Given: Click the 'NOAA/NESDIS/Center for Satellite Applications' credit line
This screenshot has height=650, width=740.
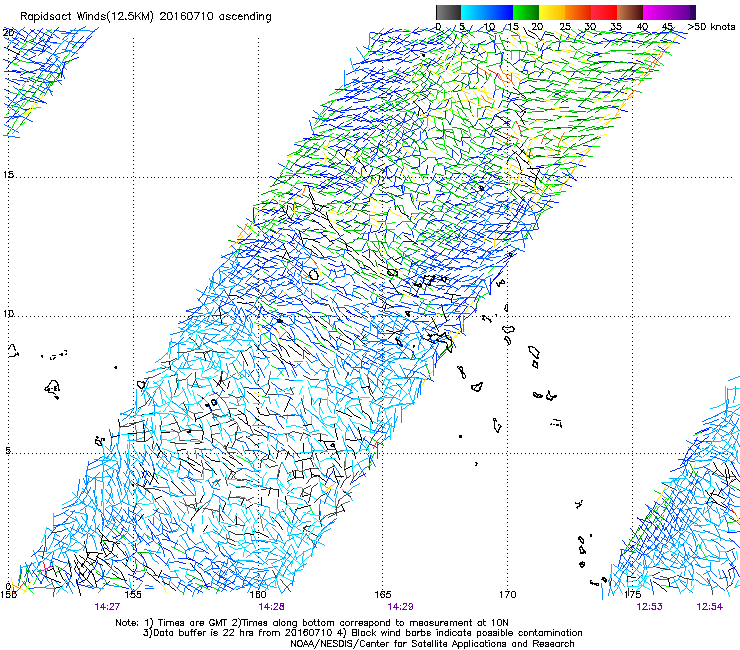Looking at the screenshot, I should [x=432, y=644].
